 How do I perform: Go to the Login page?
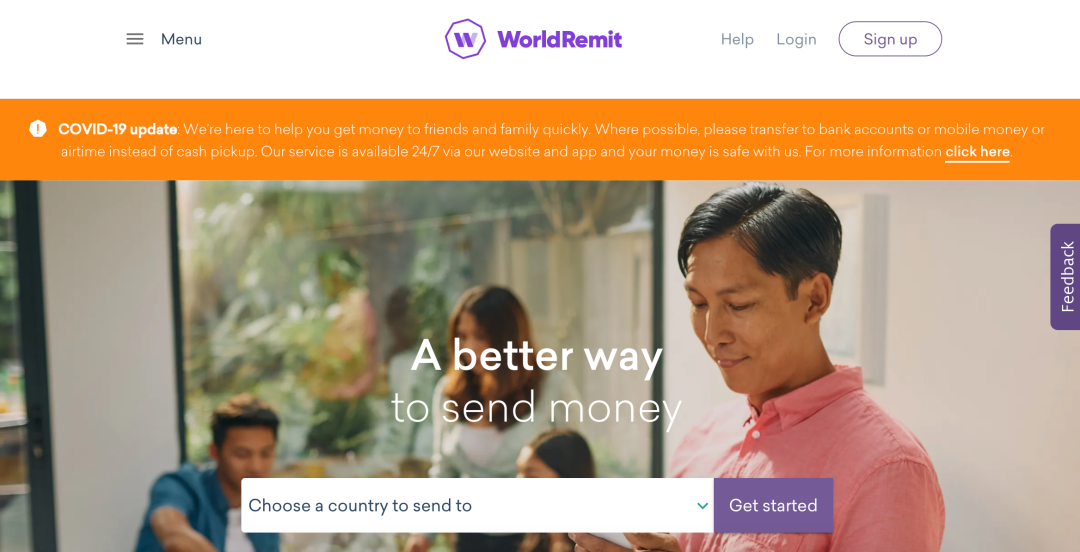tap(796, 39)
